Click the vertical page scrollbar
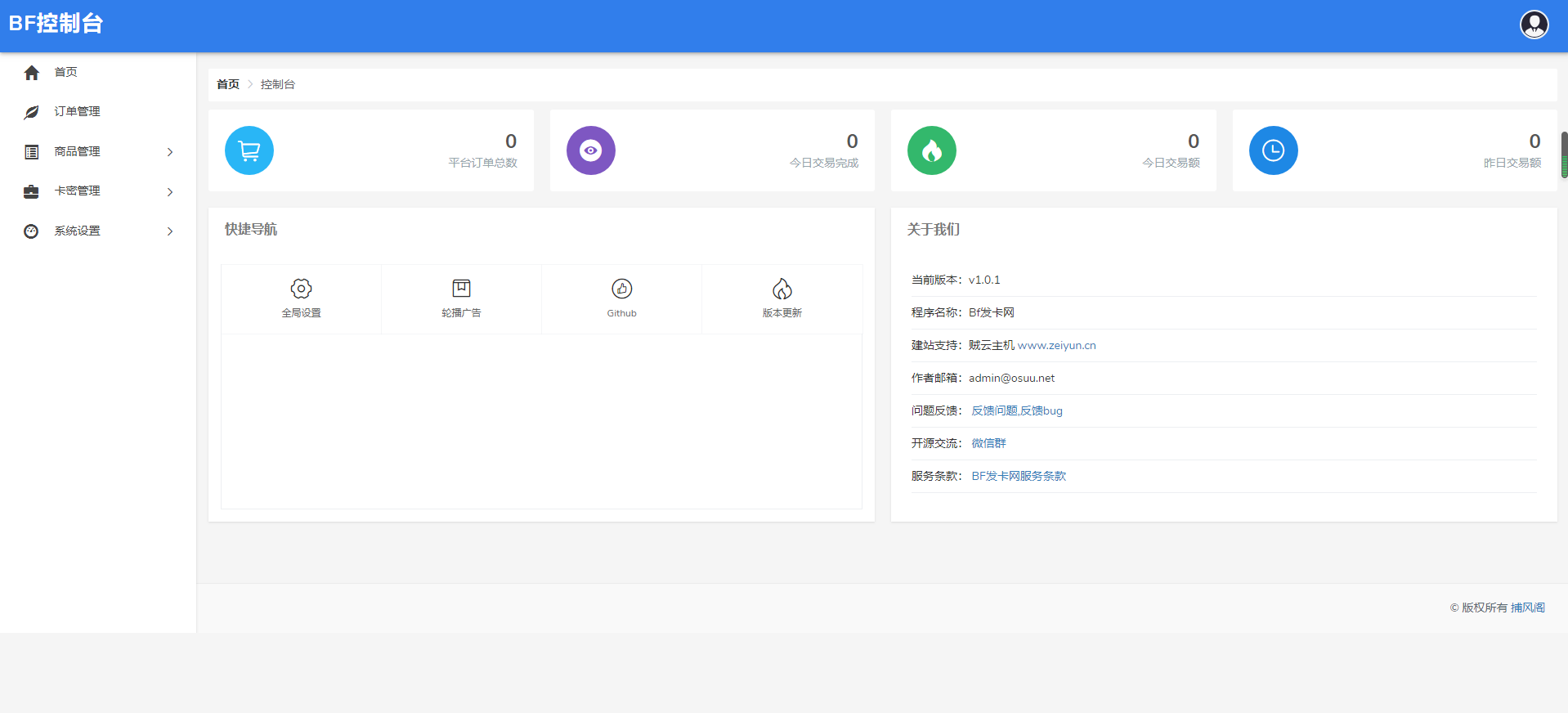 1564,155
